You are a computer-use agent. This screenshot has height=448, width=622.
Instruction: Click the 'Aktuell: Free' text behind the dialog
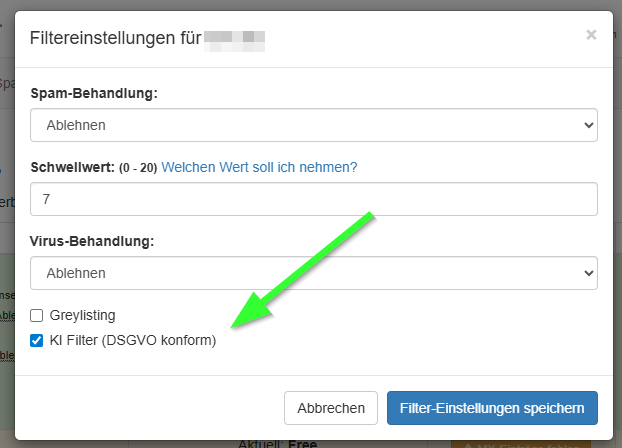(276, 443)
